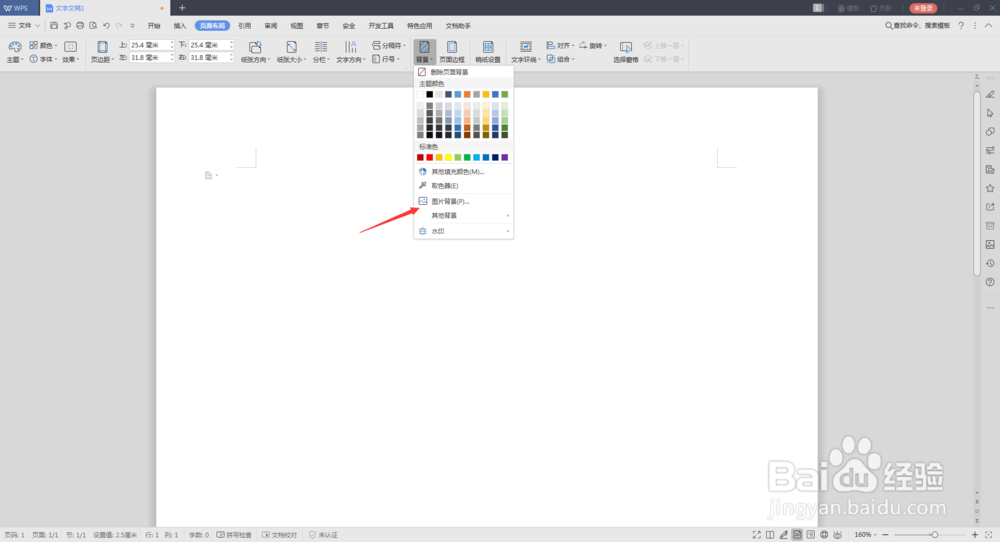
Task: Click the 背景 (Background) ribbon button
Action: [x=424, y=52]
